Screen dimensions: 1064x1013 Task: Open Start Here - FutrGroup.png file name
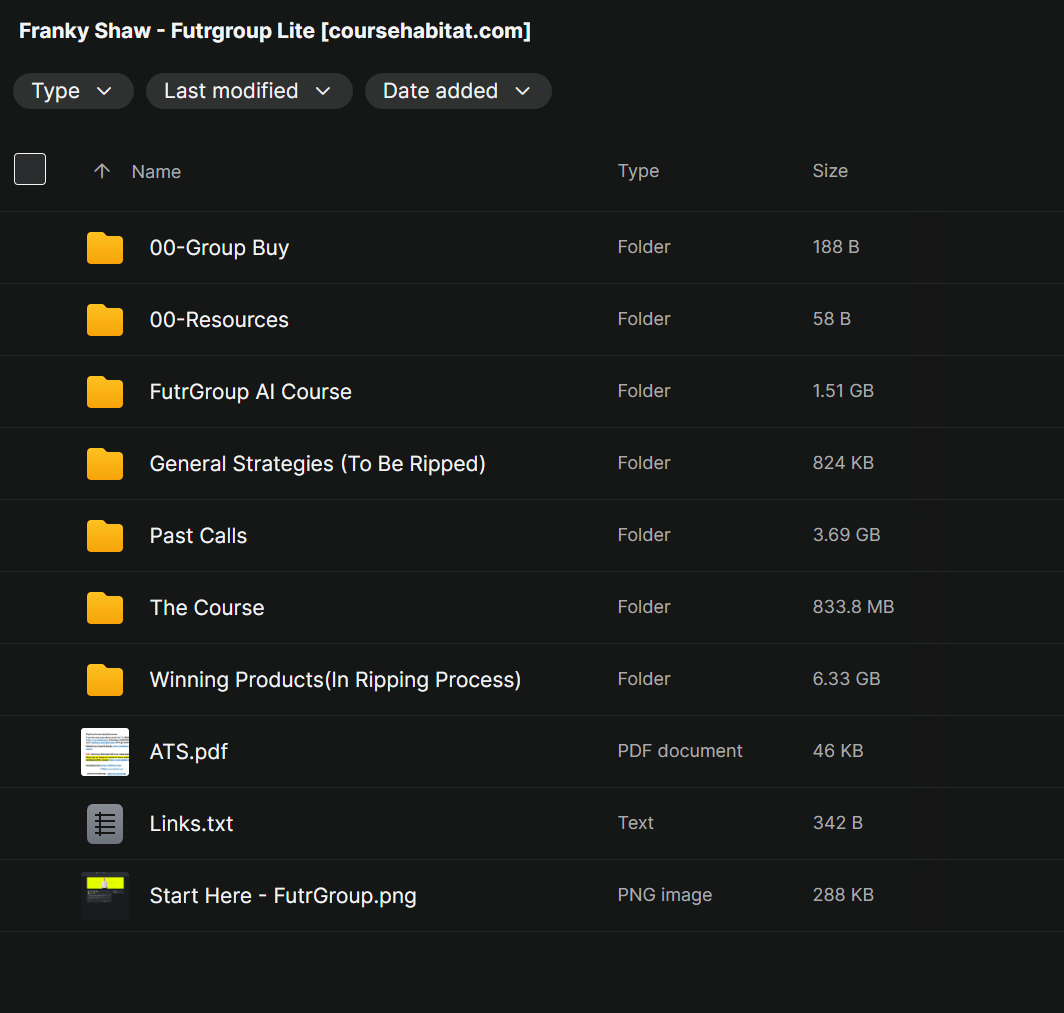point(283,896)
